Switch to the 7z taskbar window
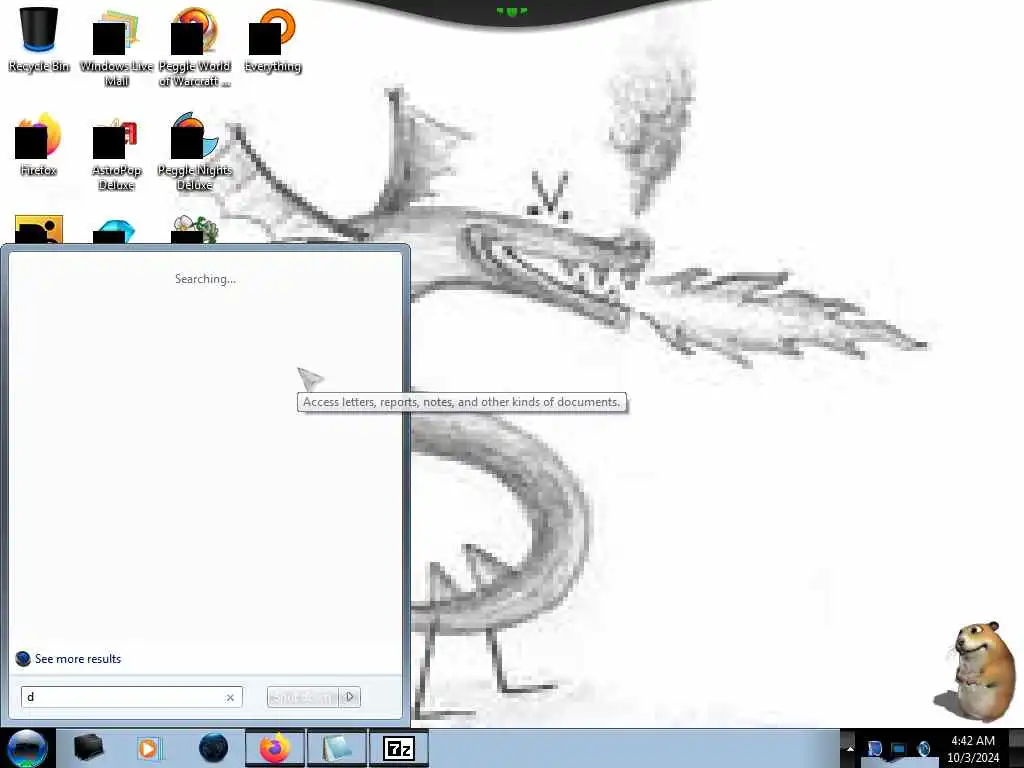1024x768 pixels. (398, 748)
